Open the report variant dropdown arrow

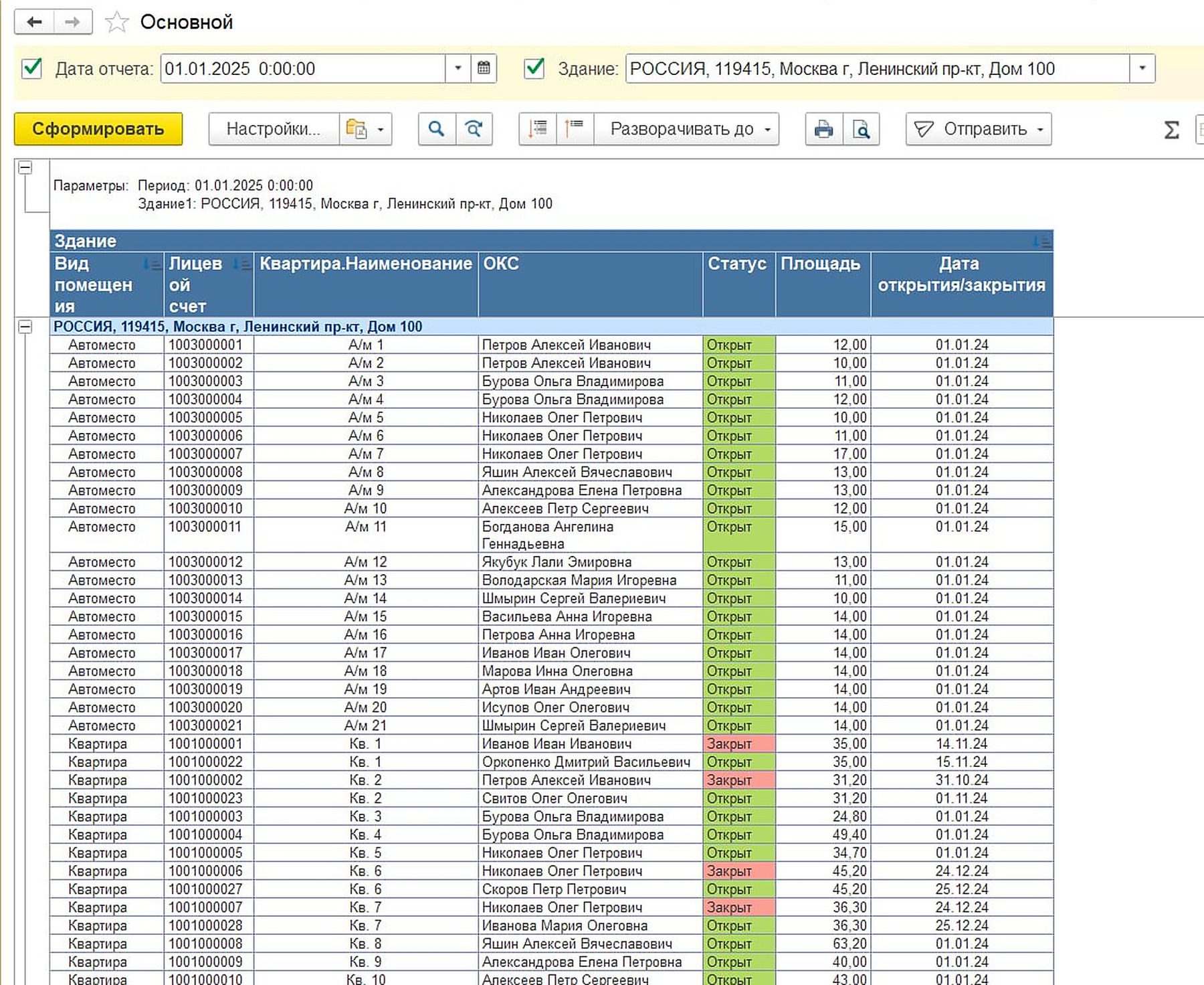pos(381,128)
